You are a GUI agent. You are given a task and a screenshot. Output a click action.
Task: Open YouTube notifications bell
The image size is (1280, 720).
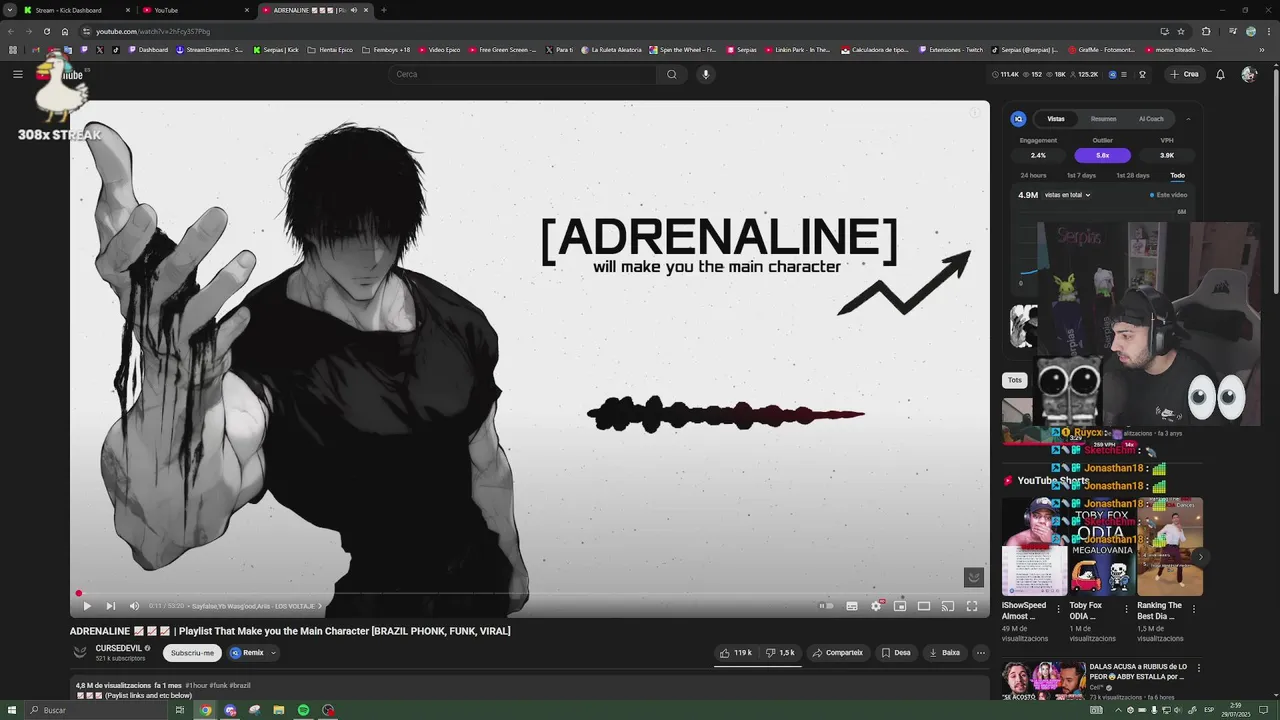pyautogui.click(x=1220, y=74)
